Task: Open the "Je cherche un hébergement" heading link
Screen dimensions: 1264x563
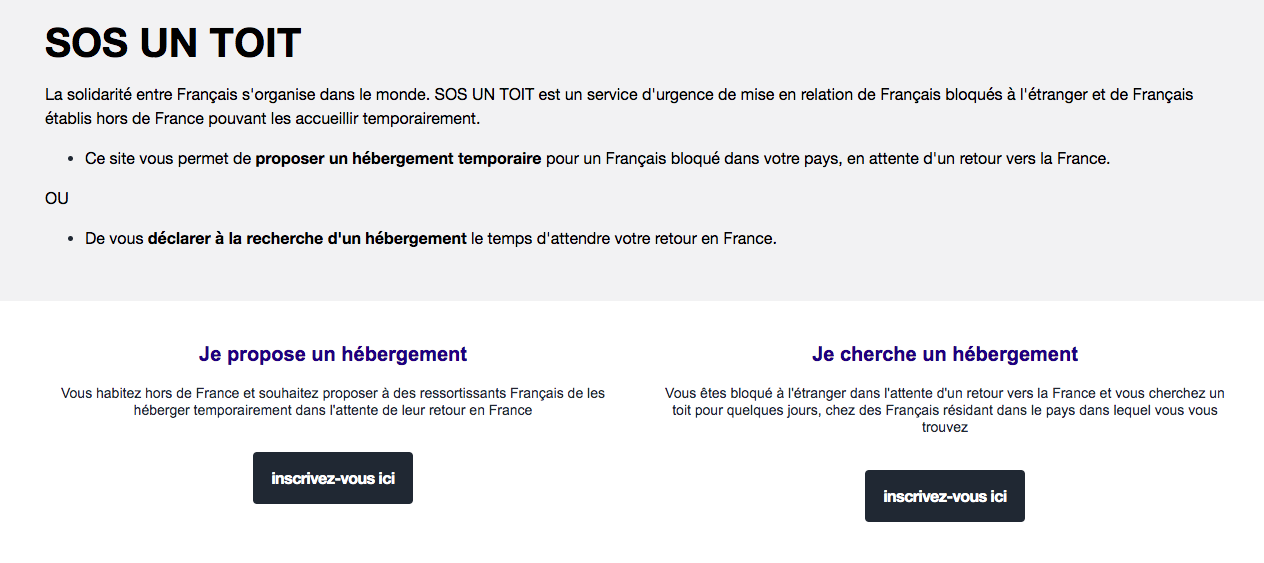Action: coord(945,354)
